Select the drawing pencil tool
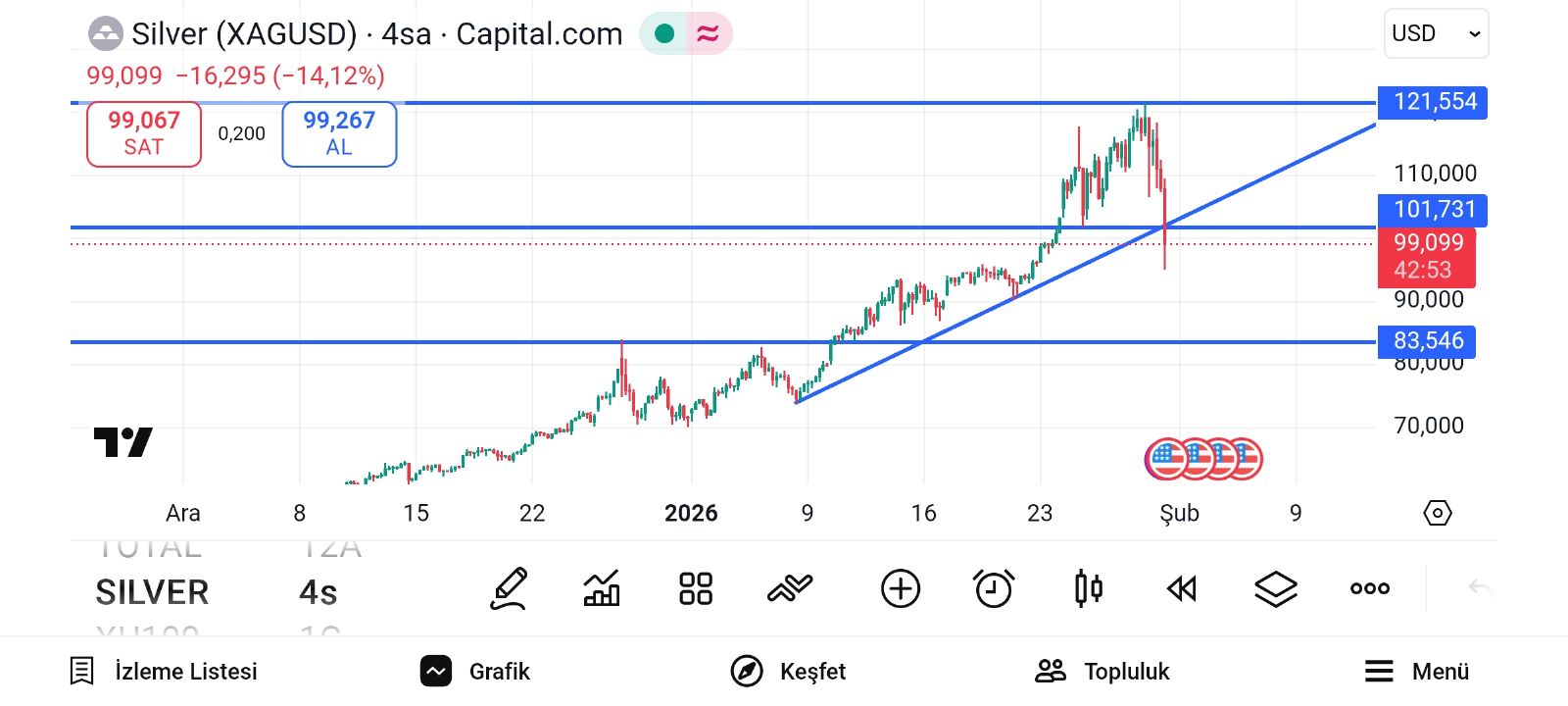The image size is (1568, 706). [509, 589]
